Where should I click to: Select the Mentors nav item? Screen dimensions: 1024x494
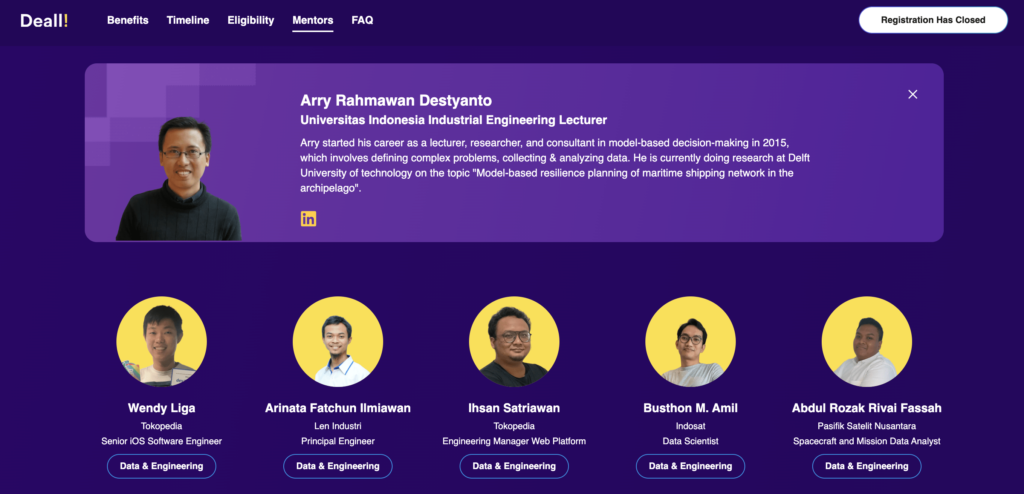313,20
